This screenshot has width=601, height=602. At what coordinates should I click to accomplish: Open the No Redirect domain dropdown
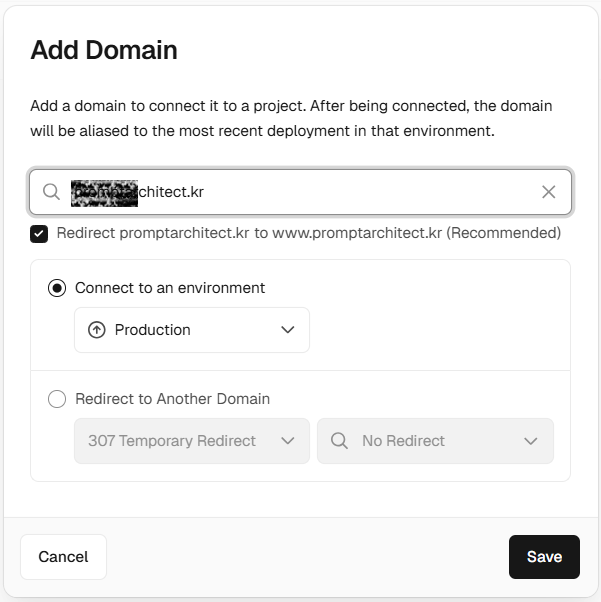point(435,441)
